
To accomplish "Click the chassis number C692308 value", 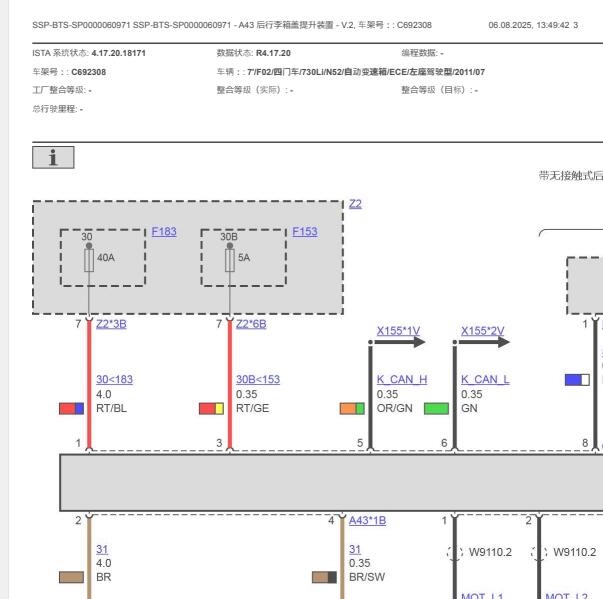I will tap(88, 72).
